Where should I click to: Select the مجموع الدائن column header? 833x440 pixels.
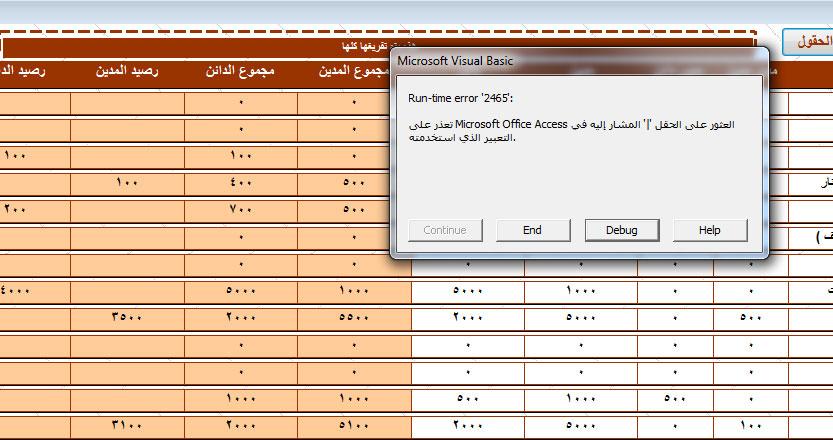pyautogui.click(x=240, y=72)
